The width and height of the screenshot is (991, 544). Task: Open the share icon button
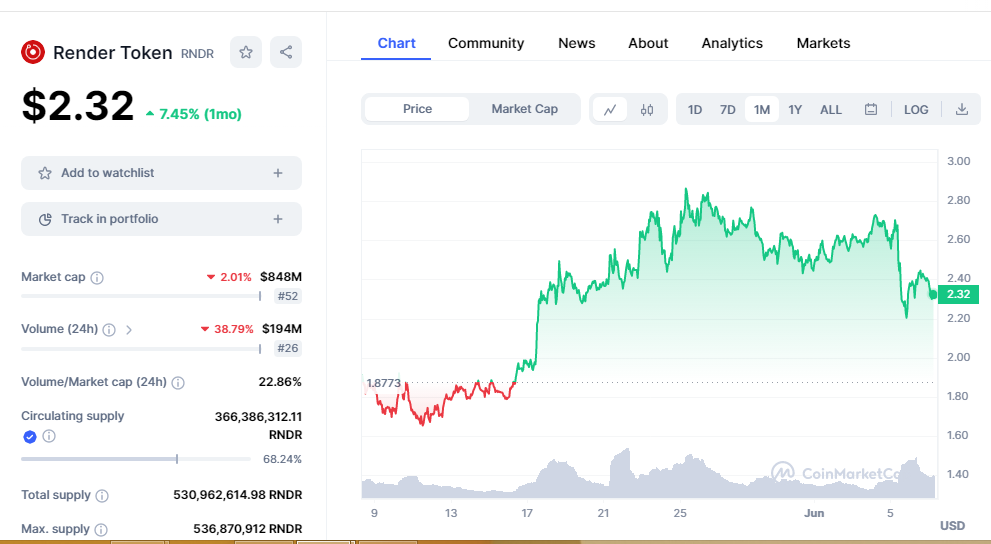pyautogui.click(x=286, y=52)
